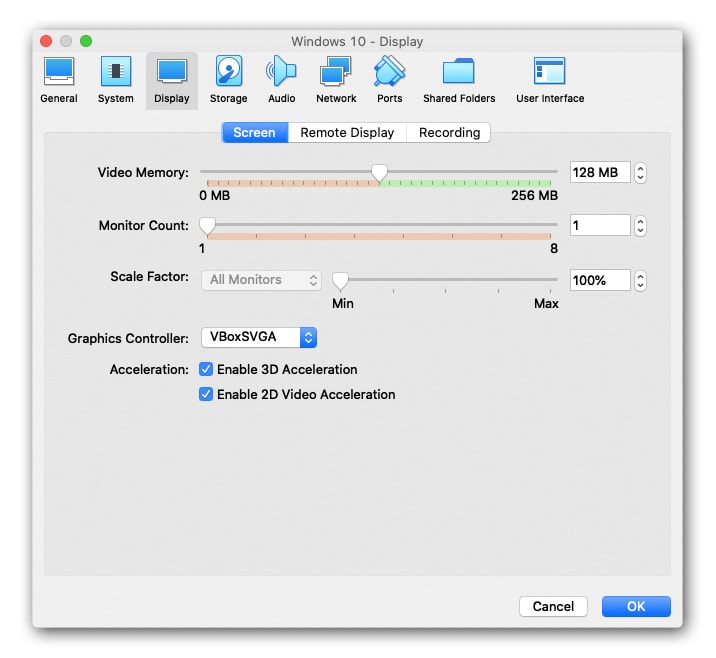Disable 3D Acceleration checkbox
This screenshot has width=716, height=658.
(206, 369)
